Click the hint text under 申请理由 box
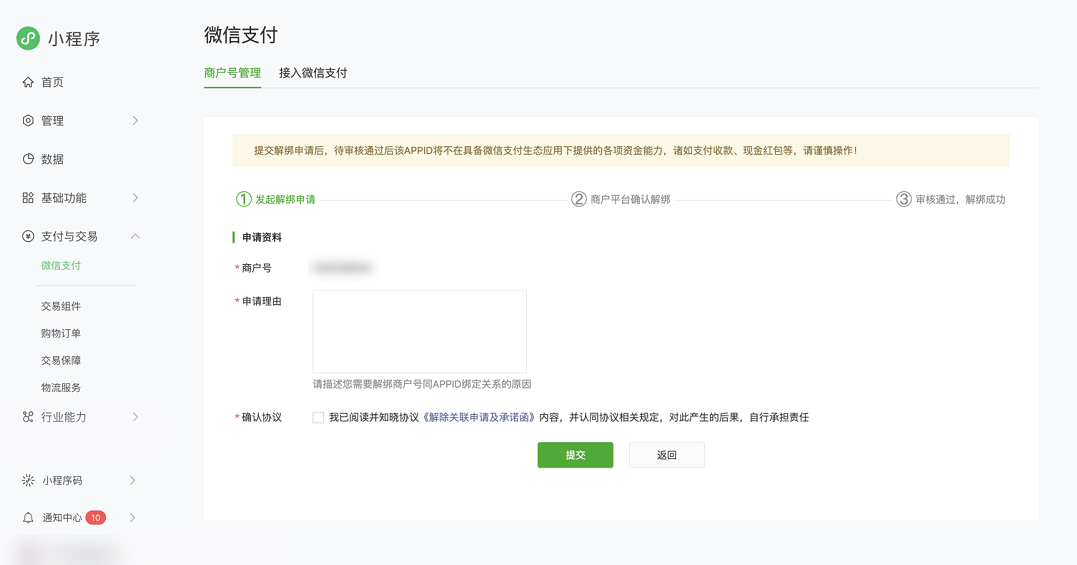 click(422, 384)
